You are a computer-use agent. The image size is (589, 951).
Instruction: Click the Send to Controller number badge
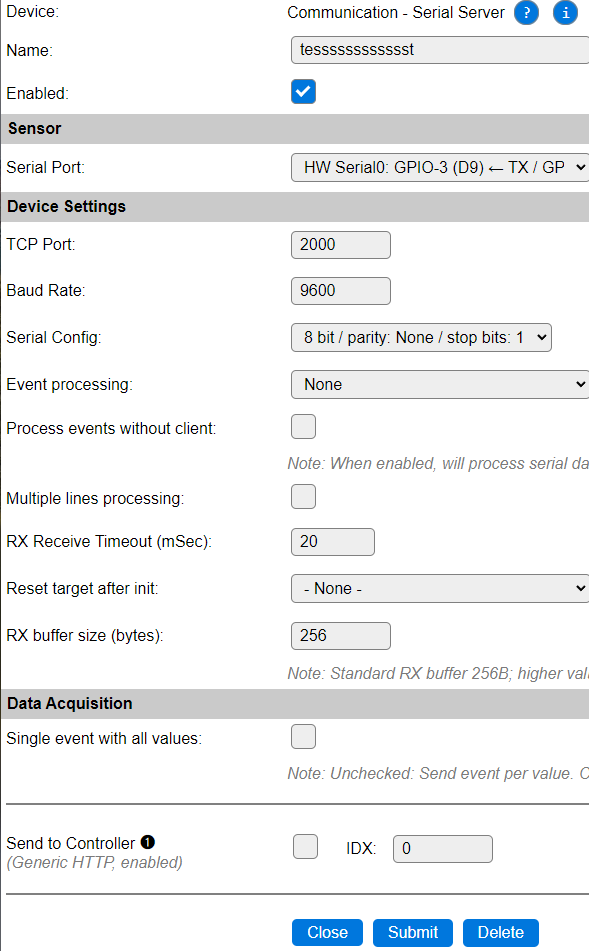click(147, 842)
